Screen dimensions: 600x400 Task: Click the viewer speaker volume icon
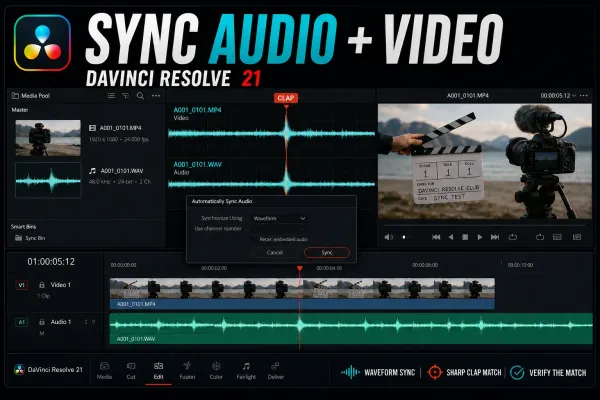tap(388, 237)
